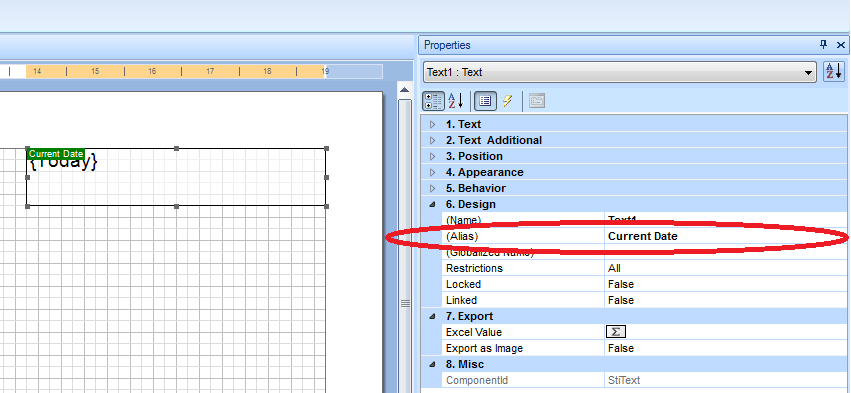Open the Excel Value sigma editor

coord(615,332)
